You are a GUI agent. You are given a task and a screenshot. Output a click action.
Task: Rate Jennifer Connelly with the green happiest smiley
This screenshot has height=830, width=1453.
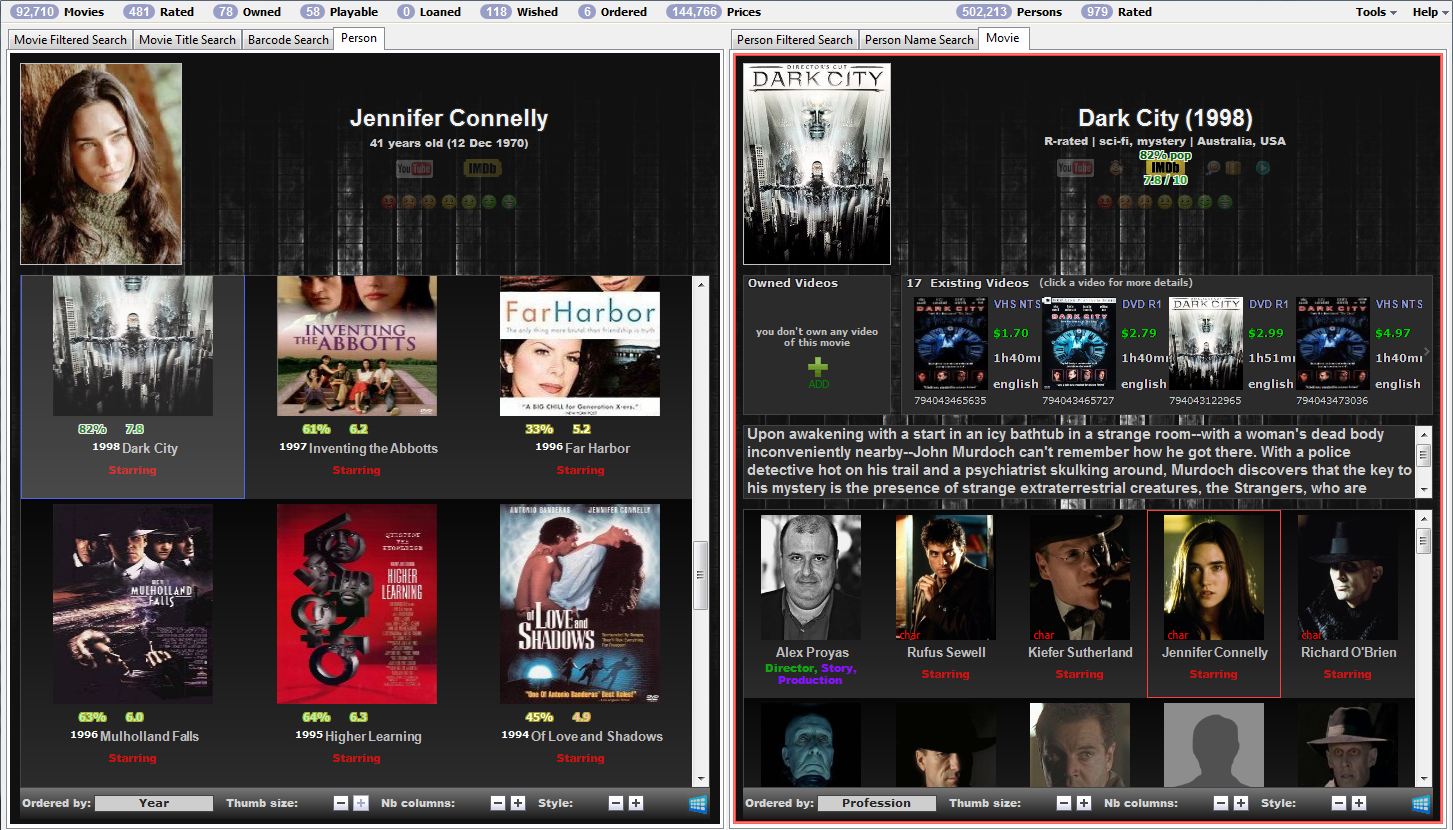509,202
